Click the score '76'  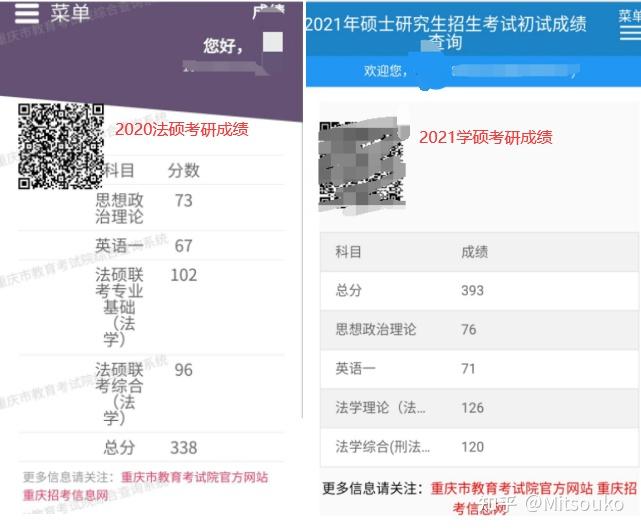pyautogui.click(x=469, y=329)
